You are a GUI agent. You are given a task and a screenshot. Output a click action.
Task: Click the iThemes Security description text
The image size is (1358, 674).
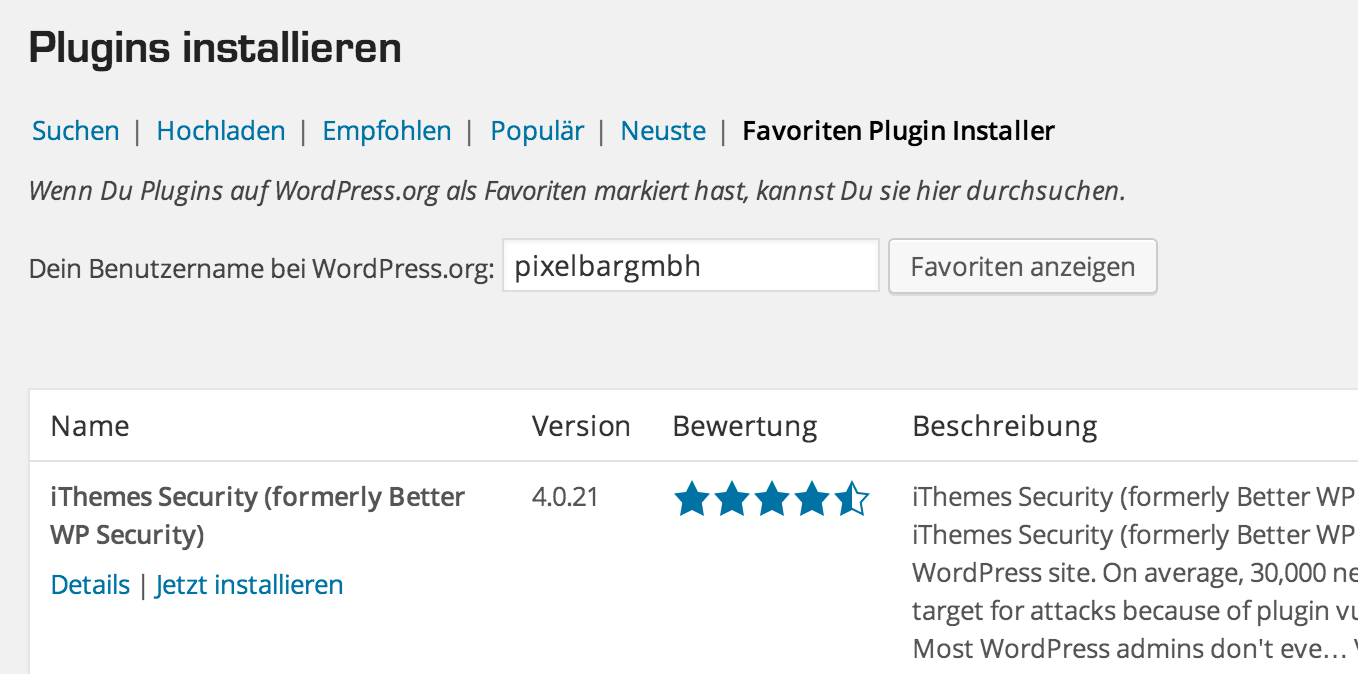(x=1135, y=573)
